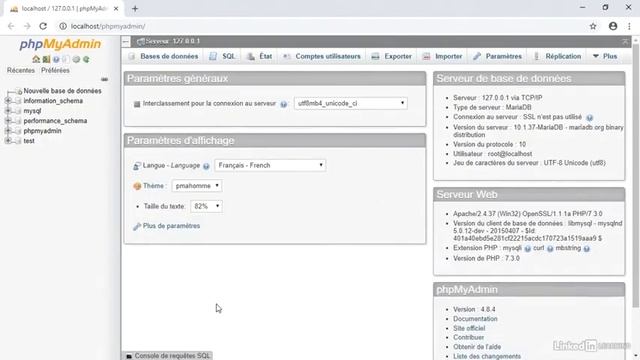Click the Obtenir de l'aide link
Viewport: 640px width, 360px height.
coord(477,347)
